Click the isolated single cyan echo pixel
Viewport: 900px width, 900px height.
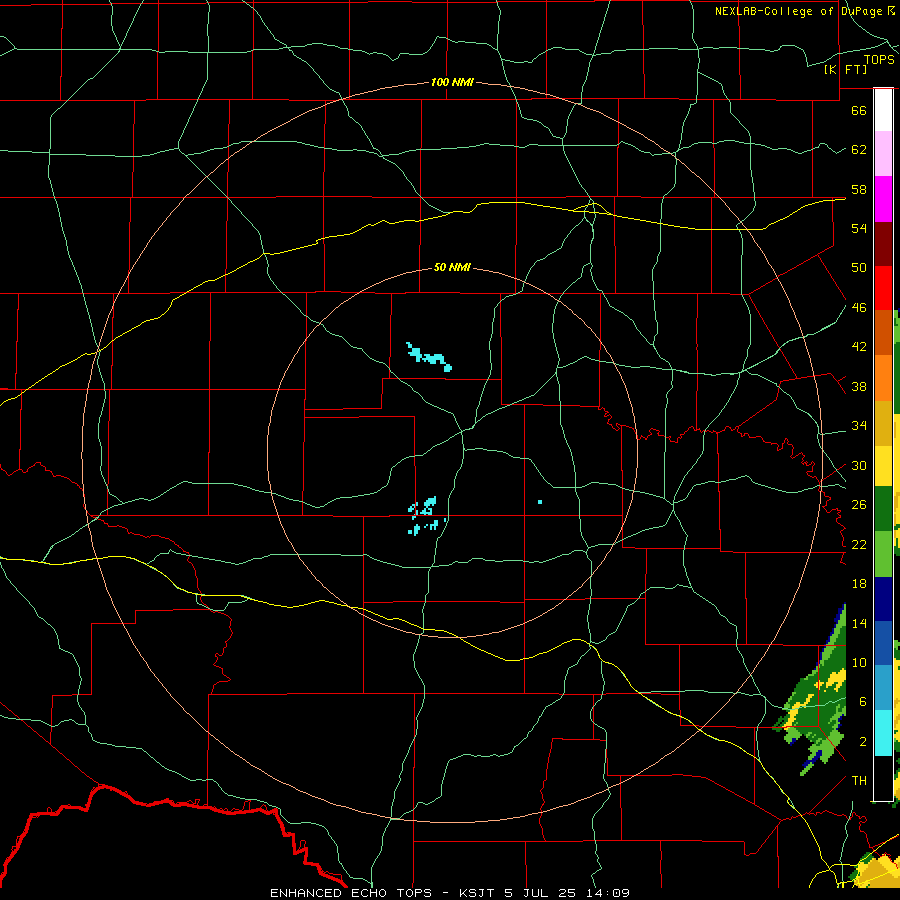point(540,502)
